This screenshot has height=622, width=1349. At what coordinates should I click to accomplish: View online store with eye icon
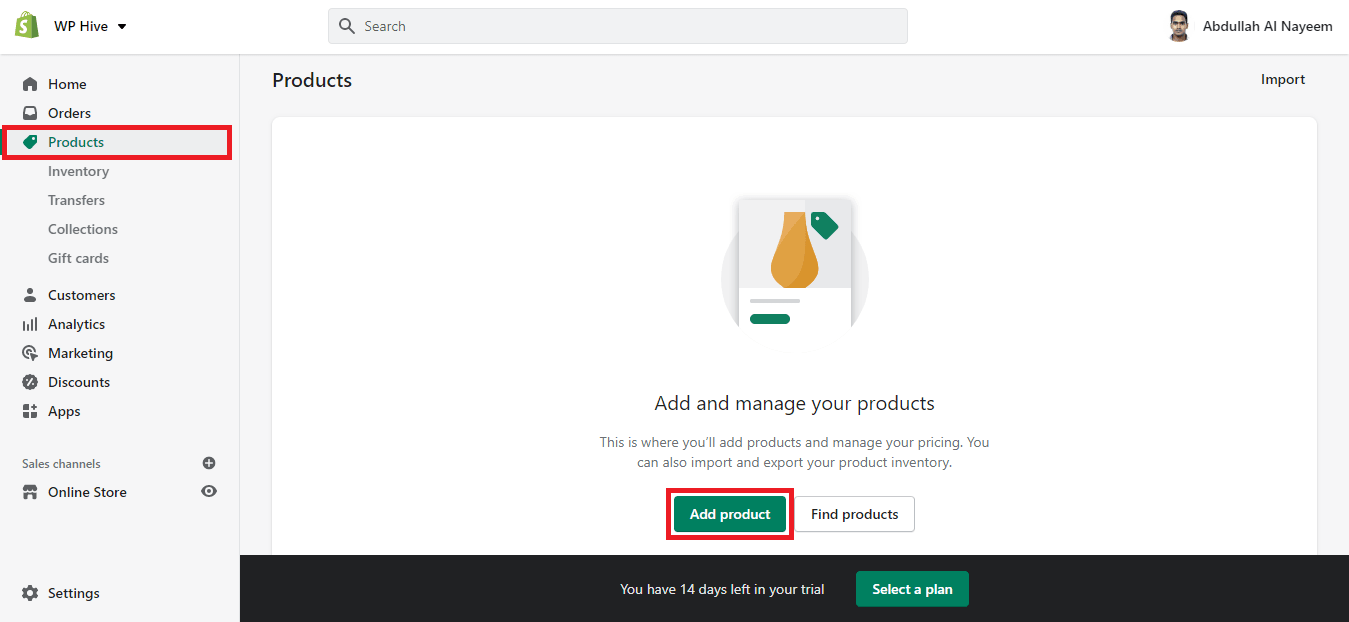tap(209, 491)
